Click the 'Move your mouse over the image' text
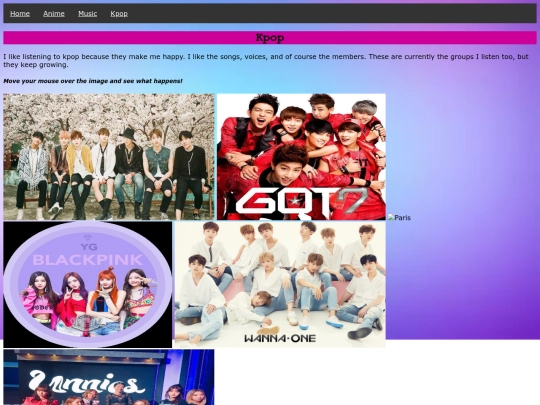540x405 pixels. point(93,81)
